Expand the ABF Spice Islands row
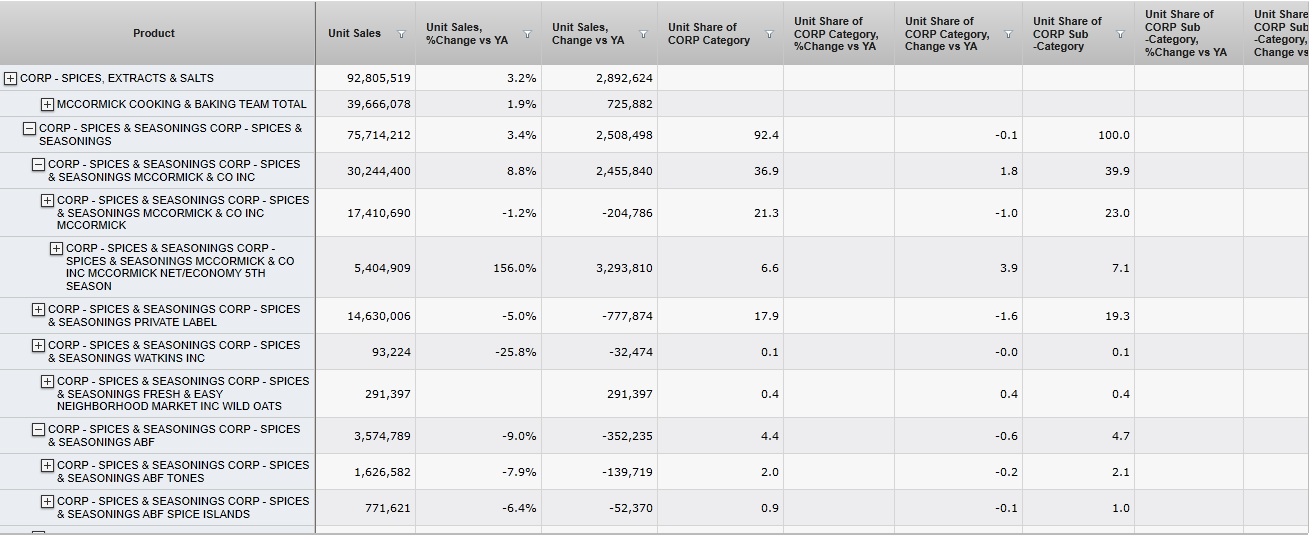Image resolution: width=1309 pixels, height=535 pixels. 48,502
